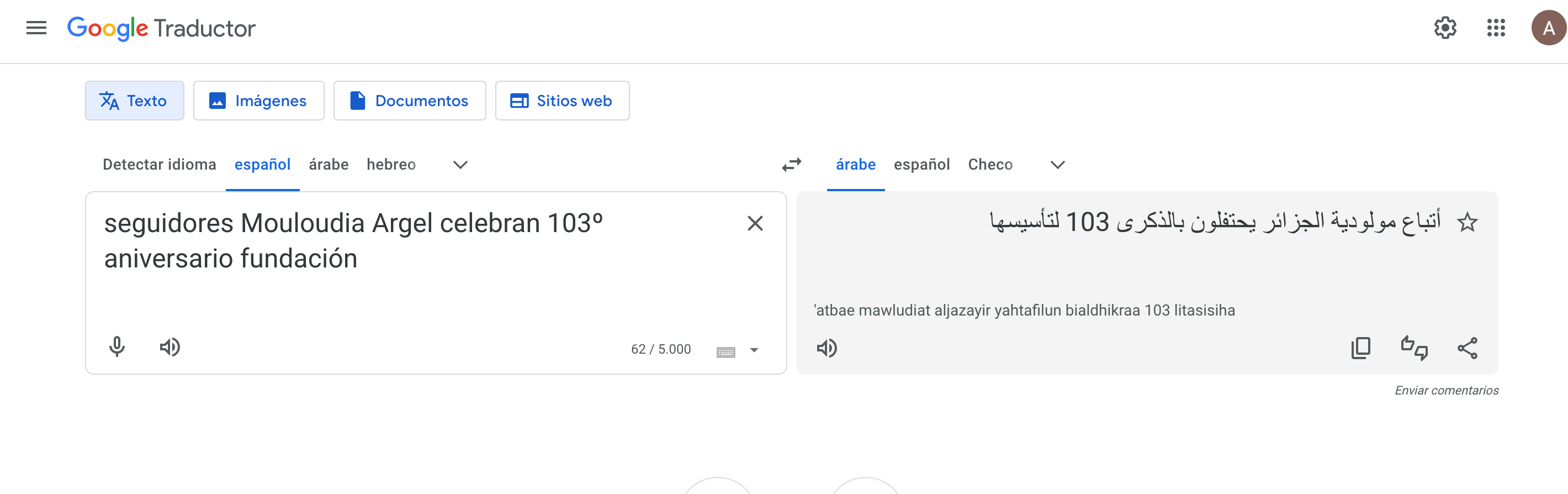
Task: Save translation with the star
Action: click(1467, 223)
